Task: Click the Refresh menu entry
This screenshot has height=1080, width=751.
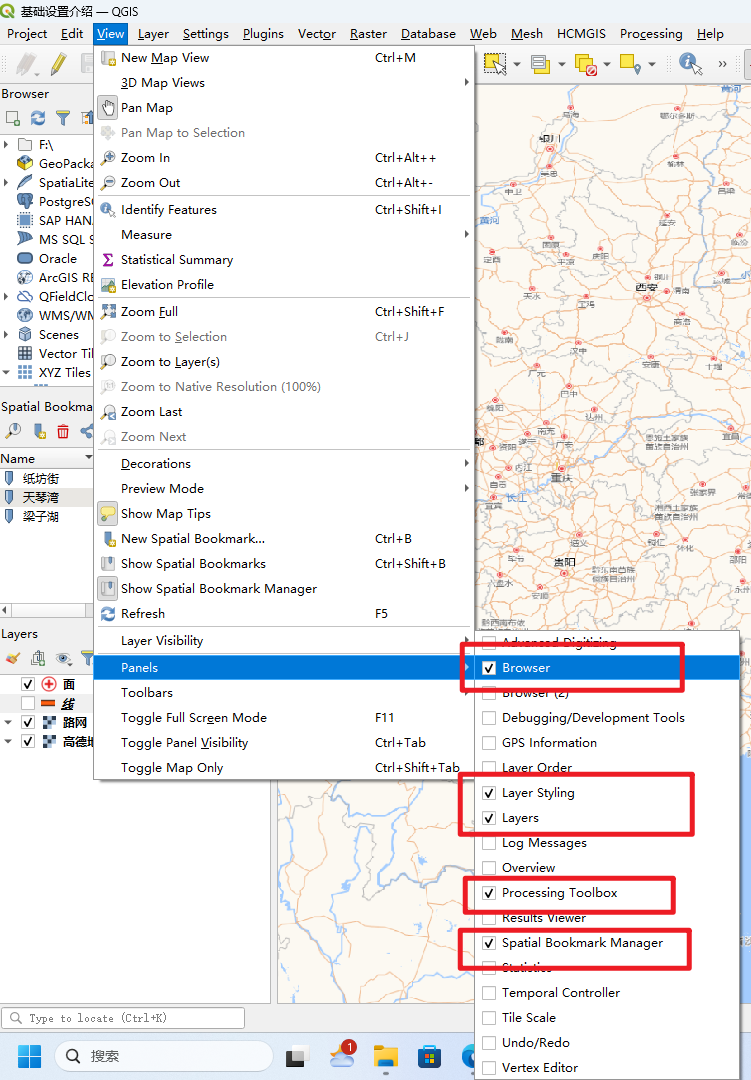Action: pyautogui.click(x=284, y=614)
